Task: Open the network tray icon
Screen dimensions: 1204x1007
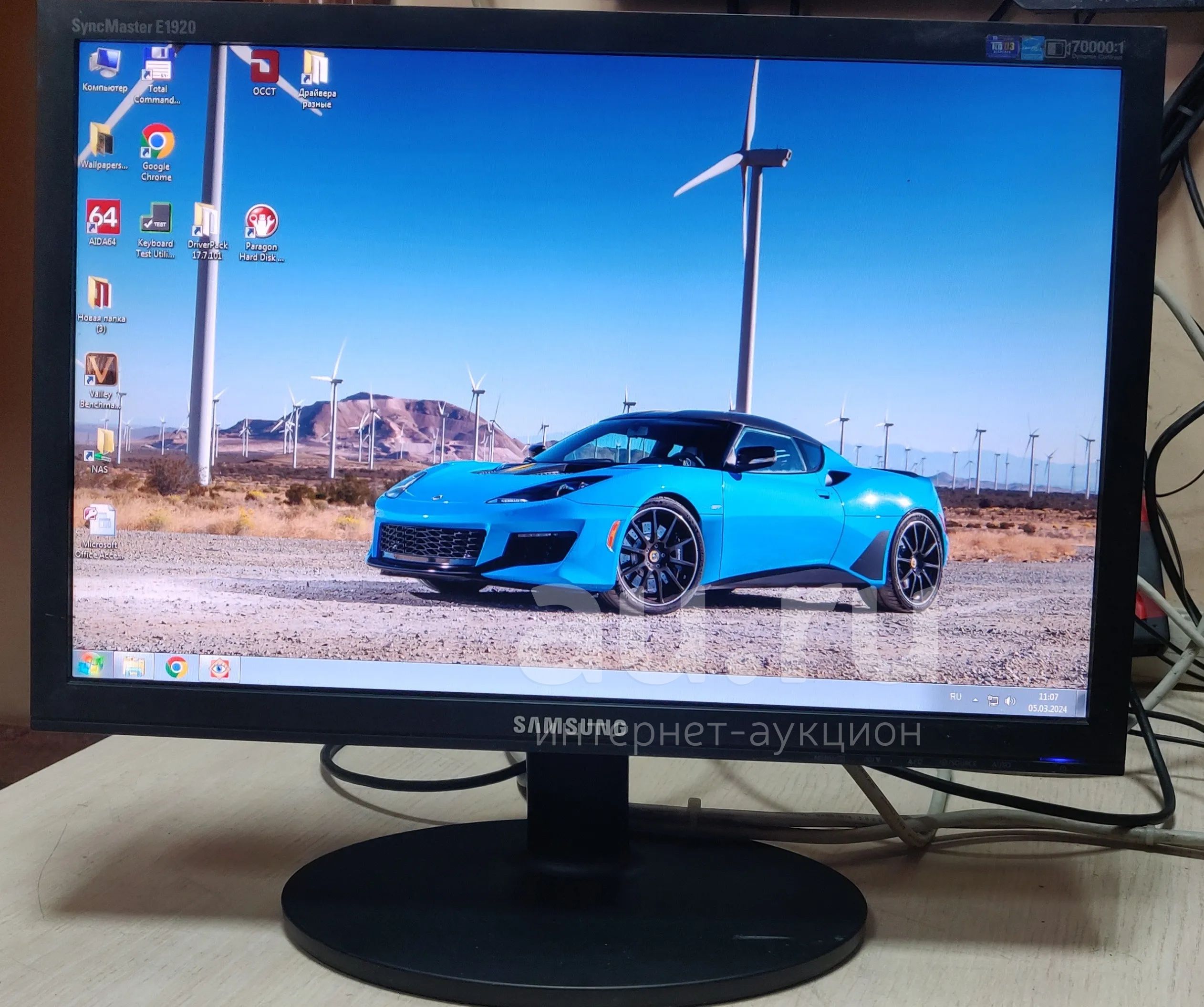Action: 993,700
